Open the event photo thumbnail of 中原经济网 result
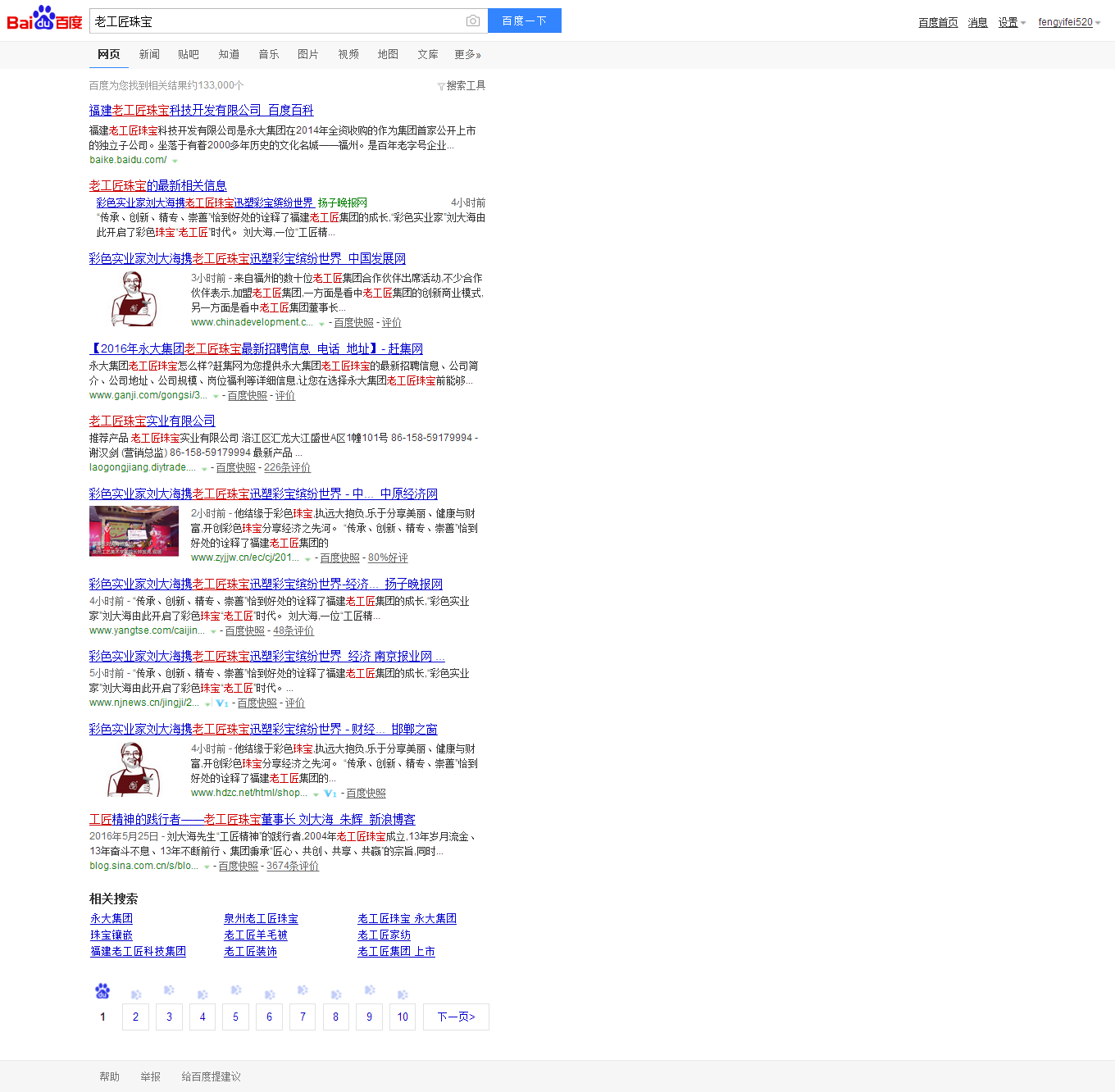The image size is (1115, 1092). pos(134,531)
